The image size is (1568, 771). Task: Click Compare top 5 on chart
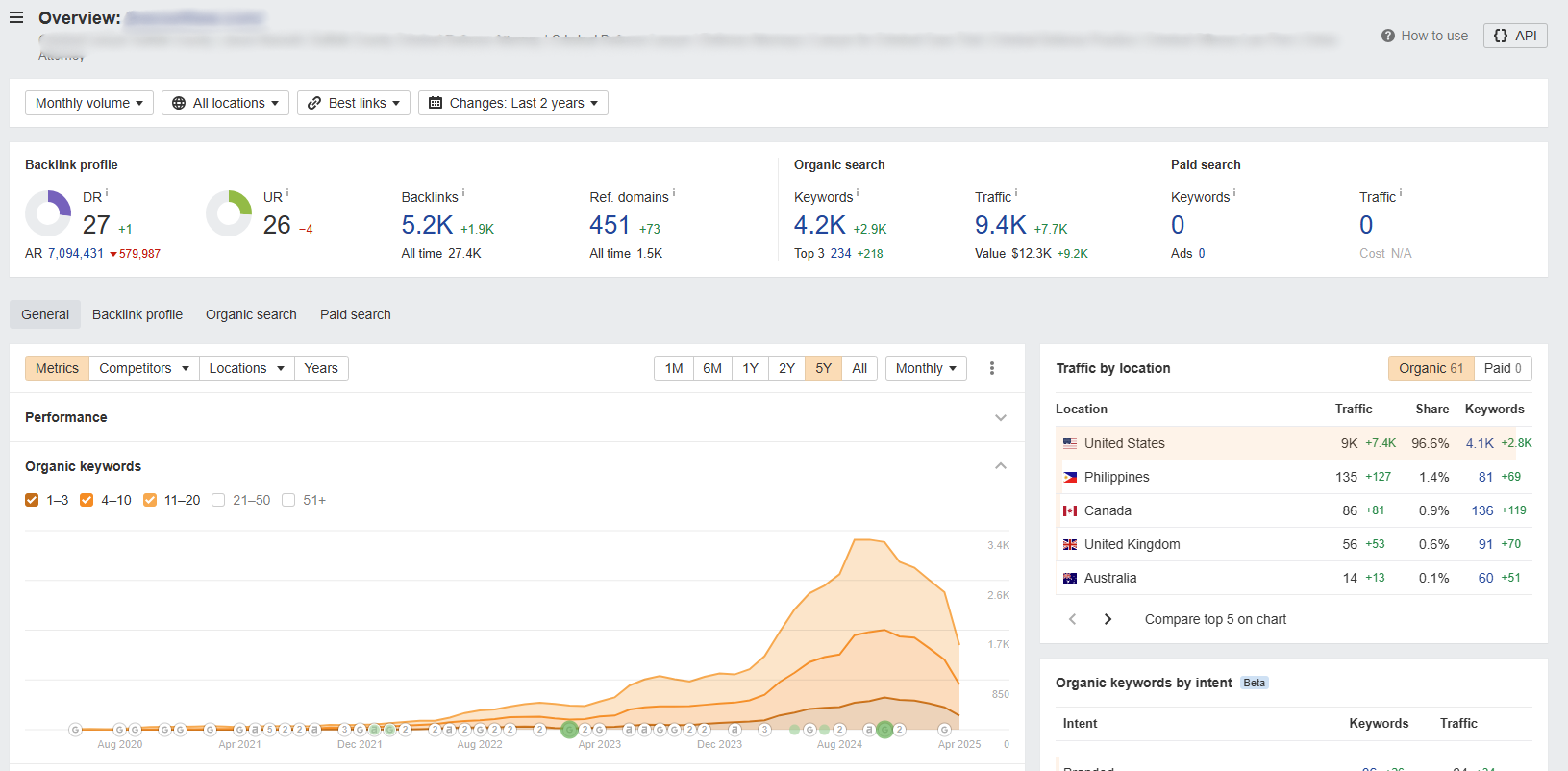(x=1215, y=619)
